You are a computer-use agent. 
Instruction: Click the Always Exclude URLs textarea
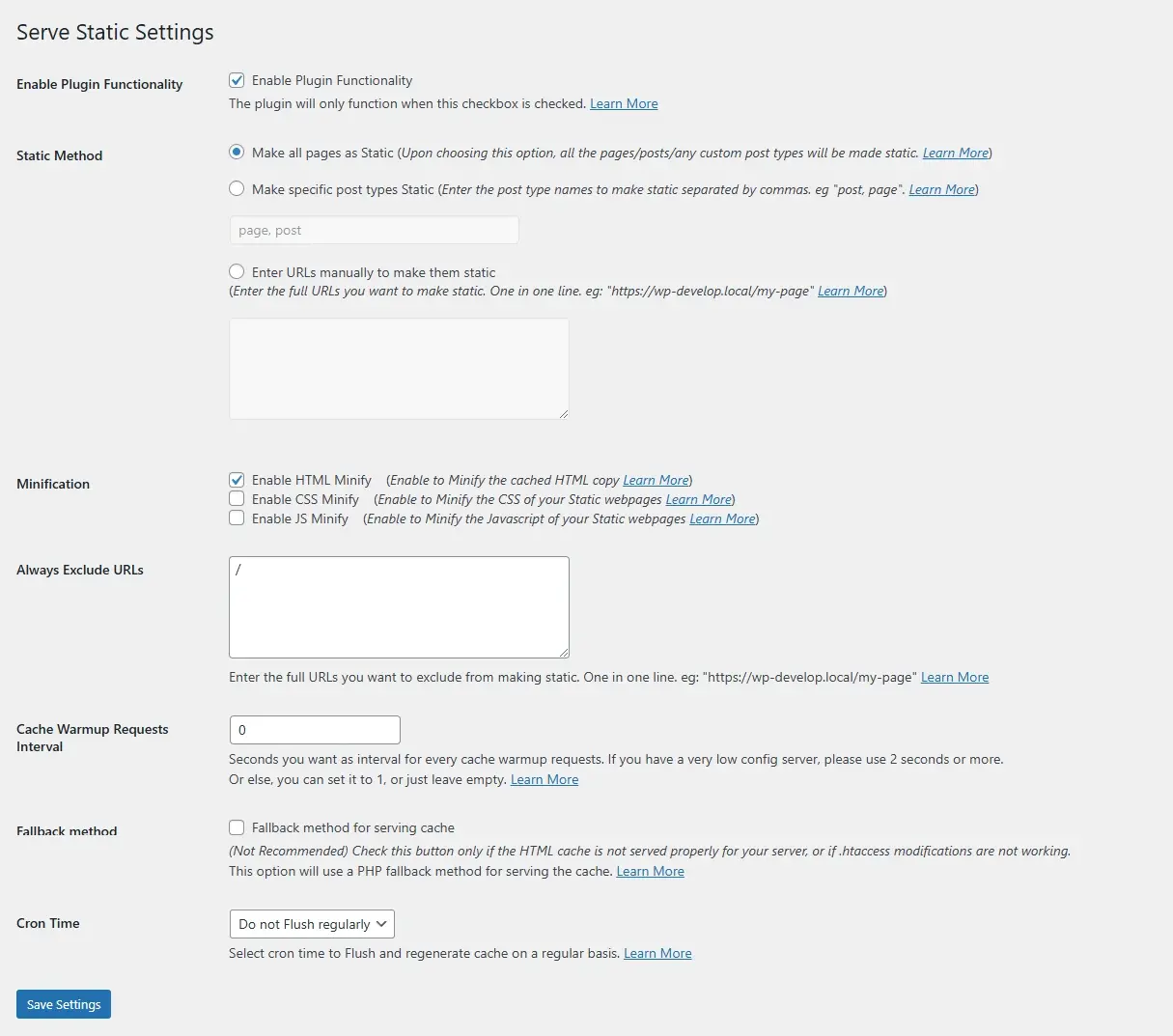coord(399,607)
